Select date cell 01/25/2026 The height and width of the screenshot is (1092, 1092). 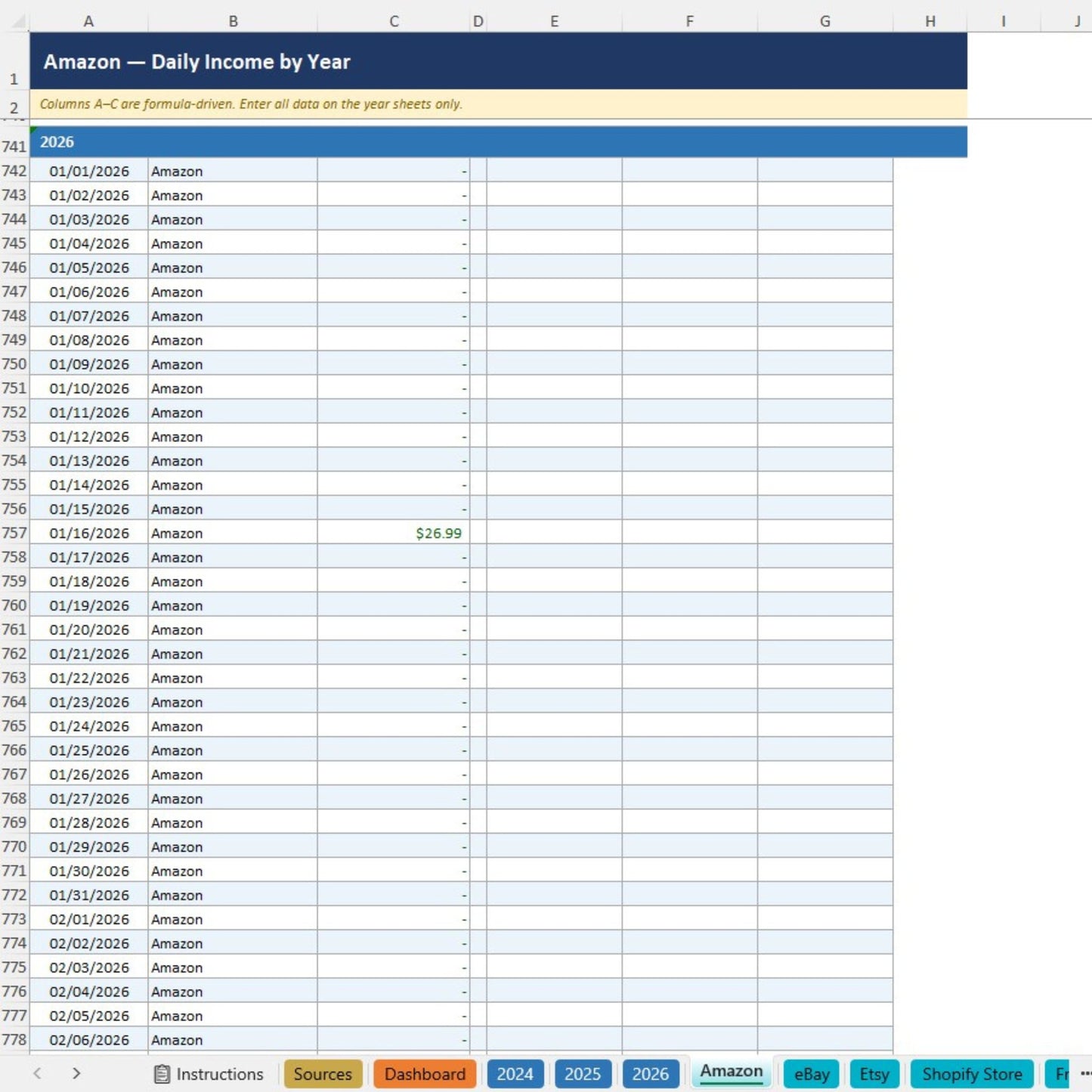click(89, 750)
